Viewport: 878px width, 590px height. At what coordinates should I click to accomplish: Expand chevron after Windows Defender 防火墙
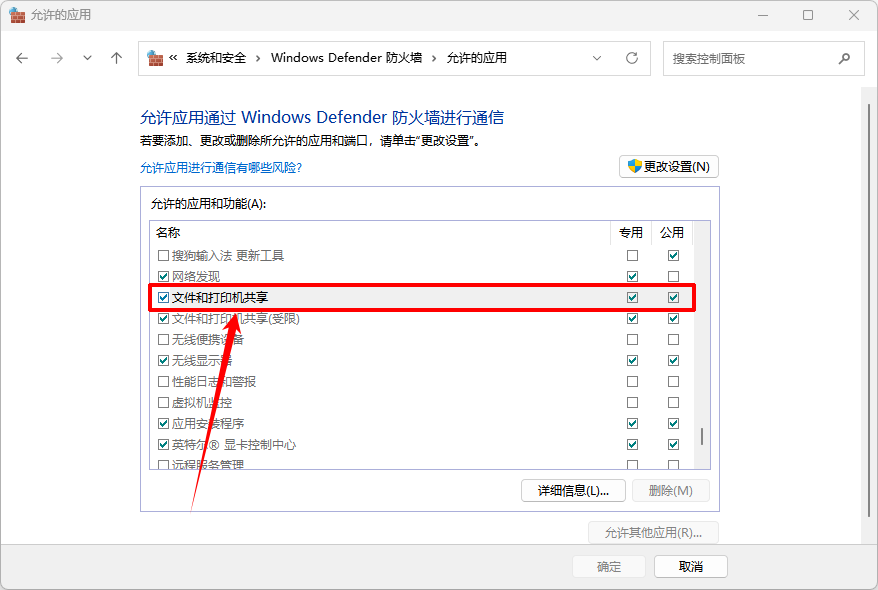click(434, 59)
